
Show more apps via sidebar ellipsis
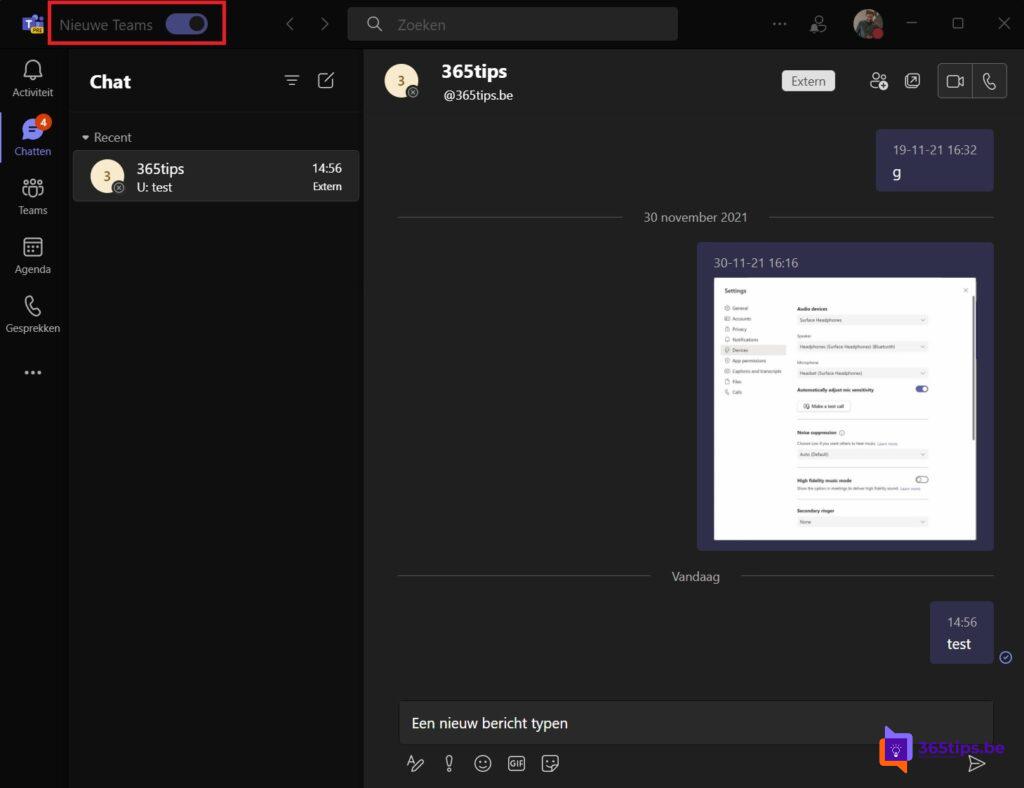pyautogui.click(x=33, y=372)
